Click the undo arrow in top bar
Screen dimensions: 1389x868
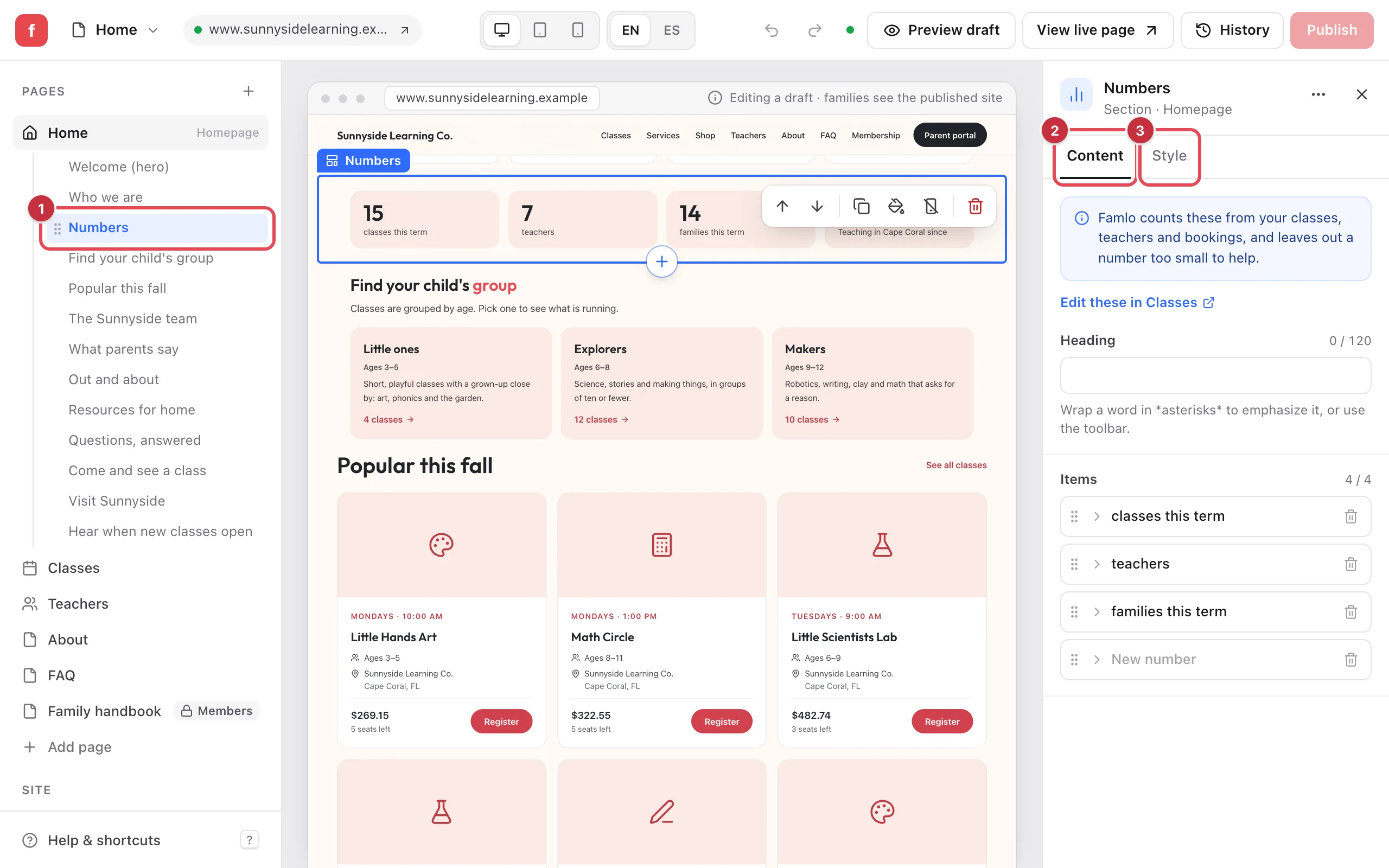(772, 30)
